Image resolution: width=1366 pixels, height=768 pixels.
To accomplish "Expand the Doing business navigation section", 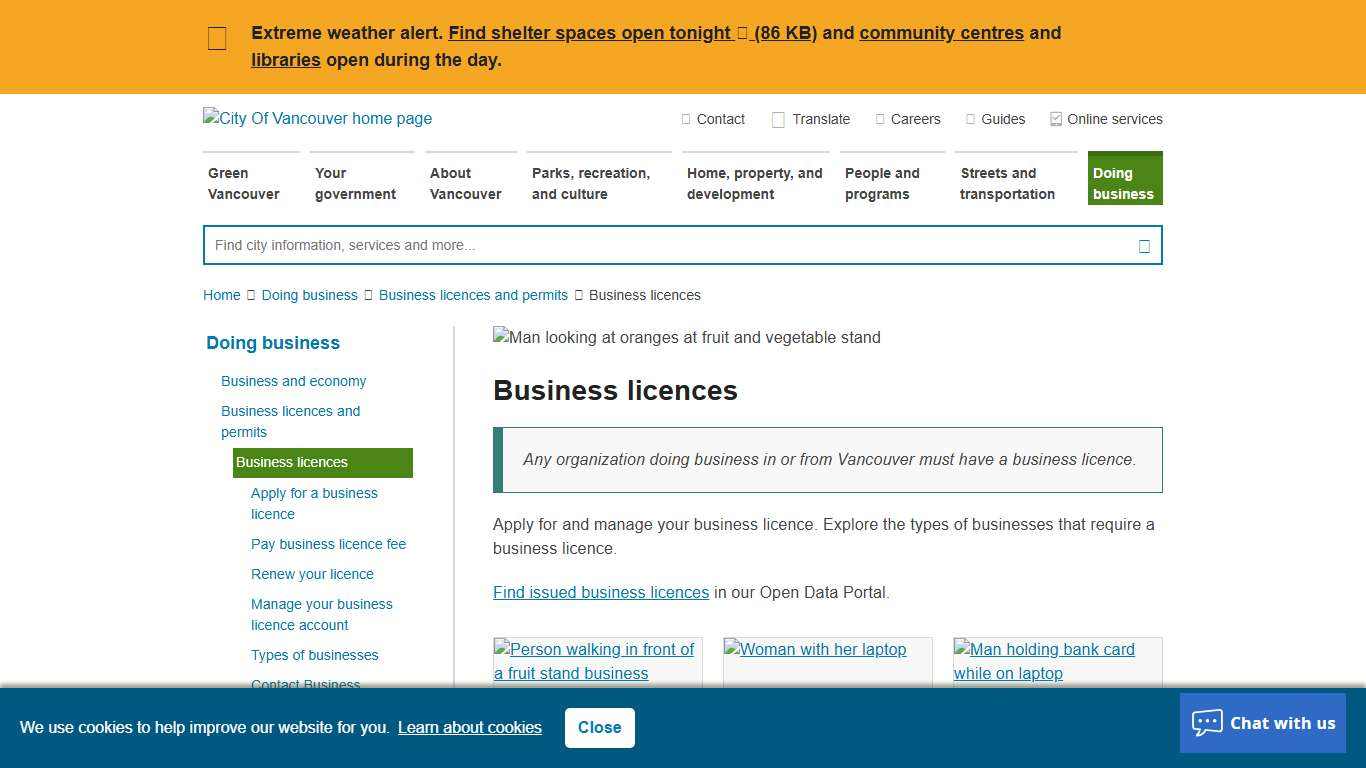I will (272, 343).
